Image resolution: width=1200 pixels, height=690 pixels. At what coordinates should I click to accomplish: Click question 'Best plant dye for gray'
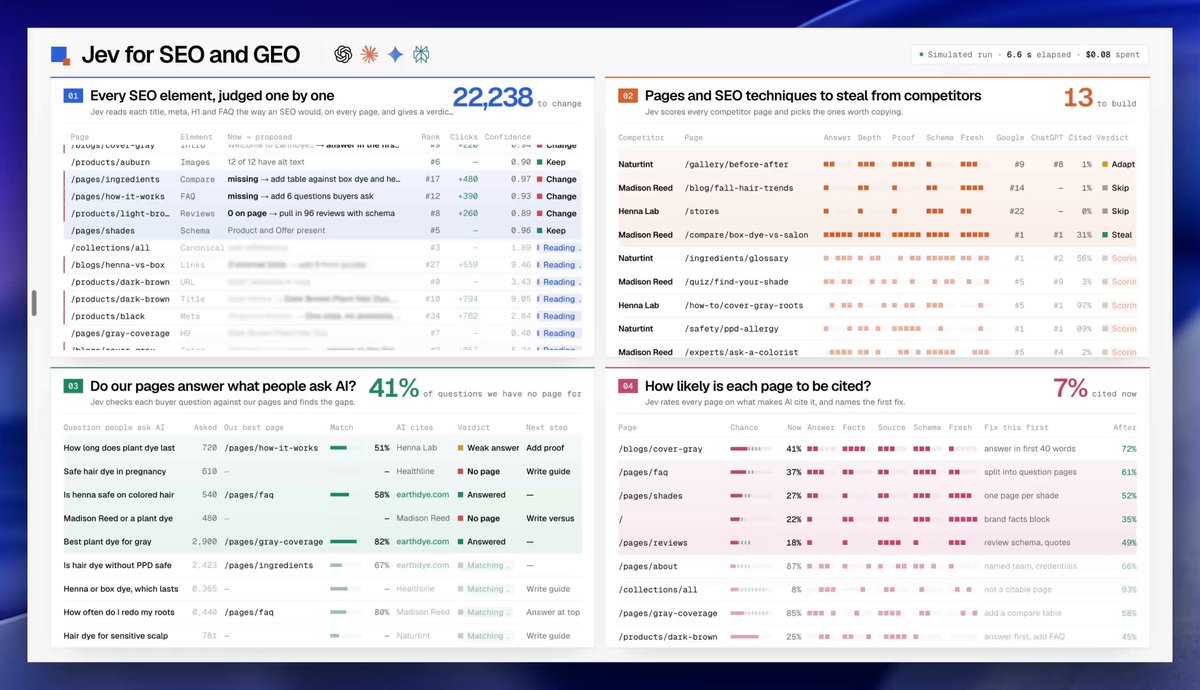coord(107,542)
